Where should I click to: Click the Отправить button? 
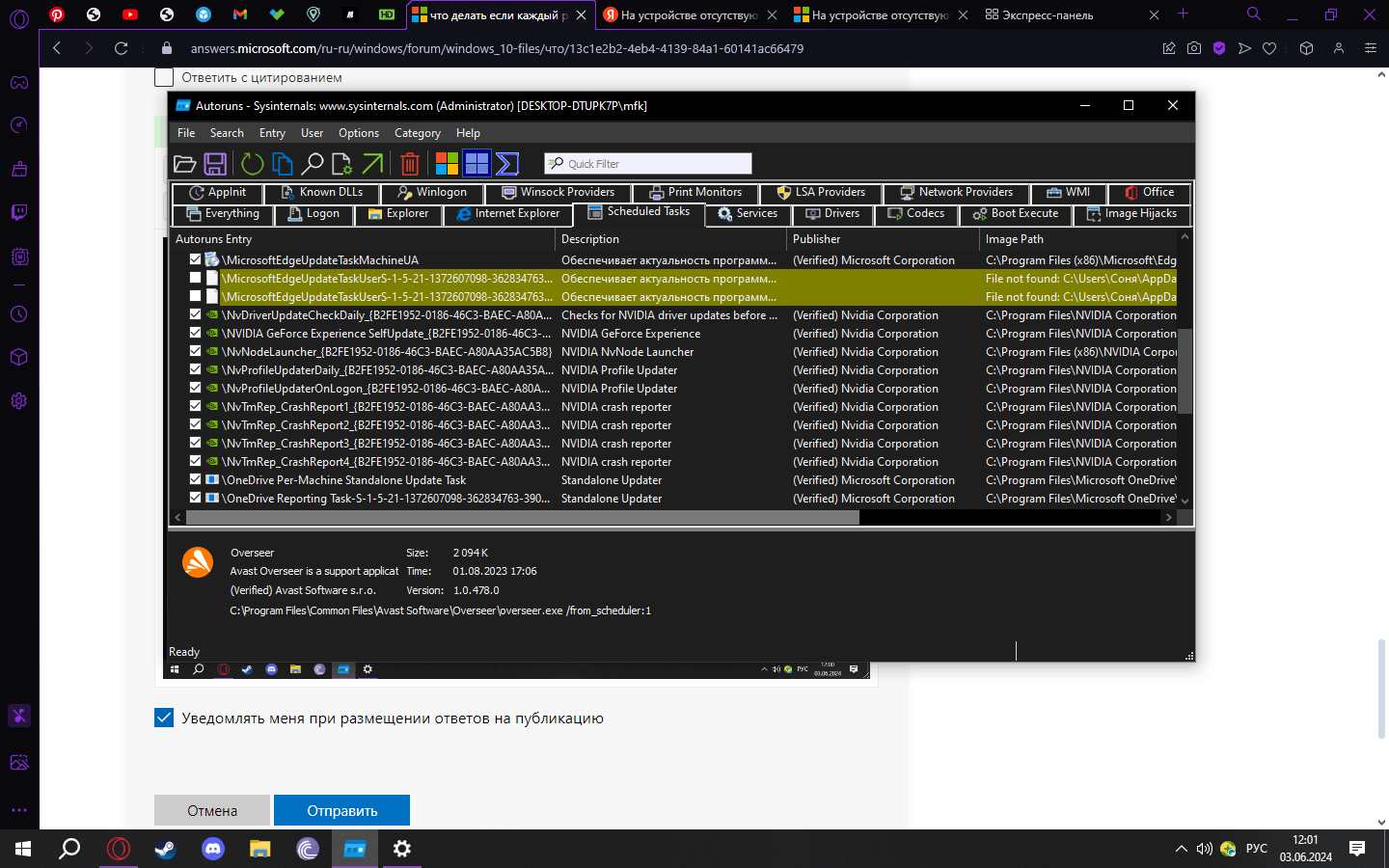341,810
